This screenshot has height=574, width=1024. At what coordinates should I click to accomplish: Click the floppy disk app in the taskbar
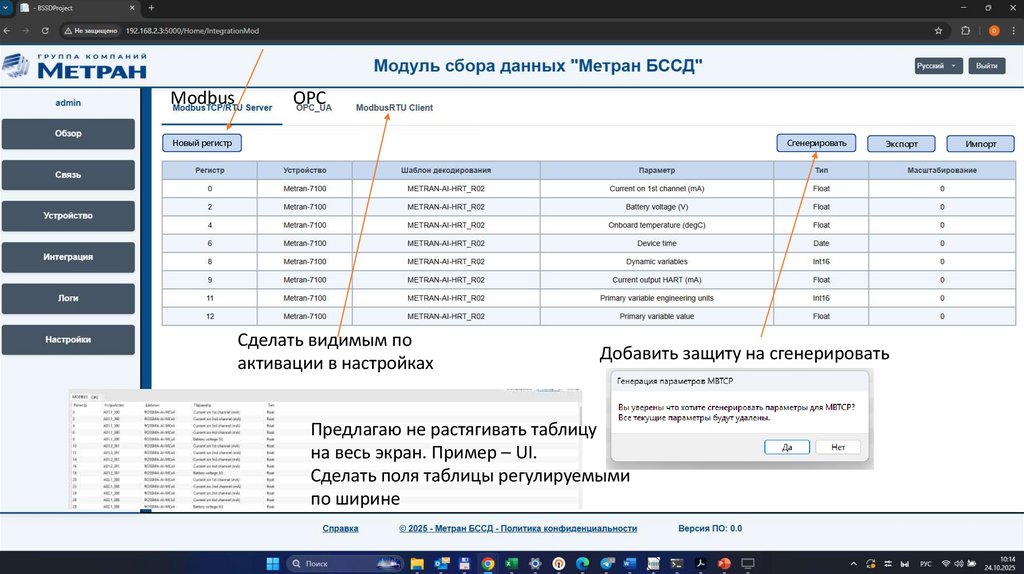click(464, 563)
